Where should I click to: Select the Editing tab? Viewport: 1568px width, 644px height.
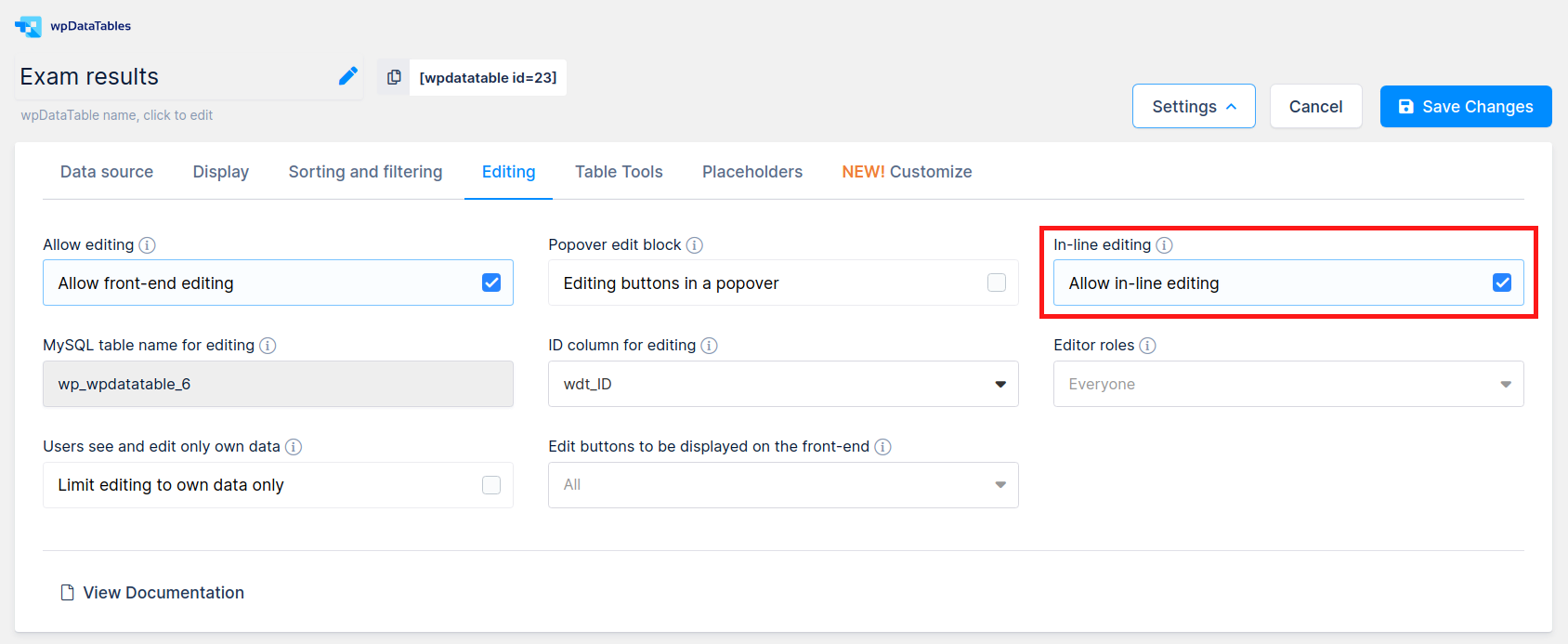click(508, 172)
